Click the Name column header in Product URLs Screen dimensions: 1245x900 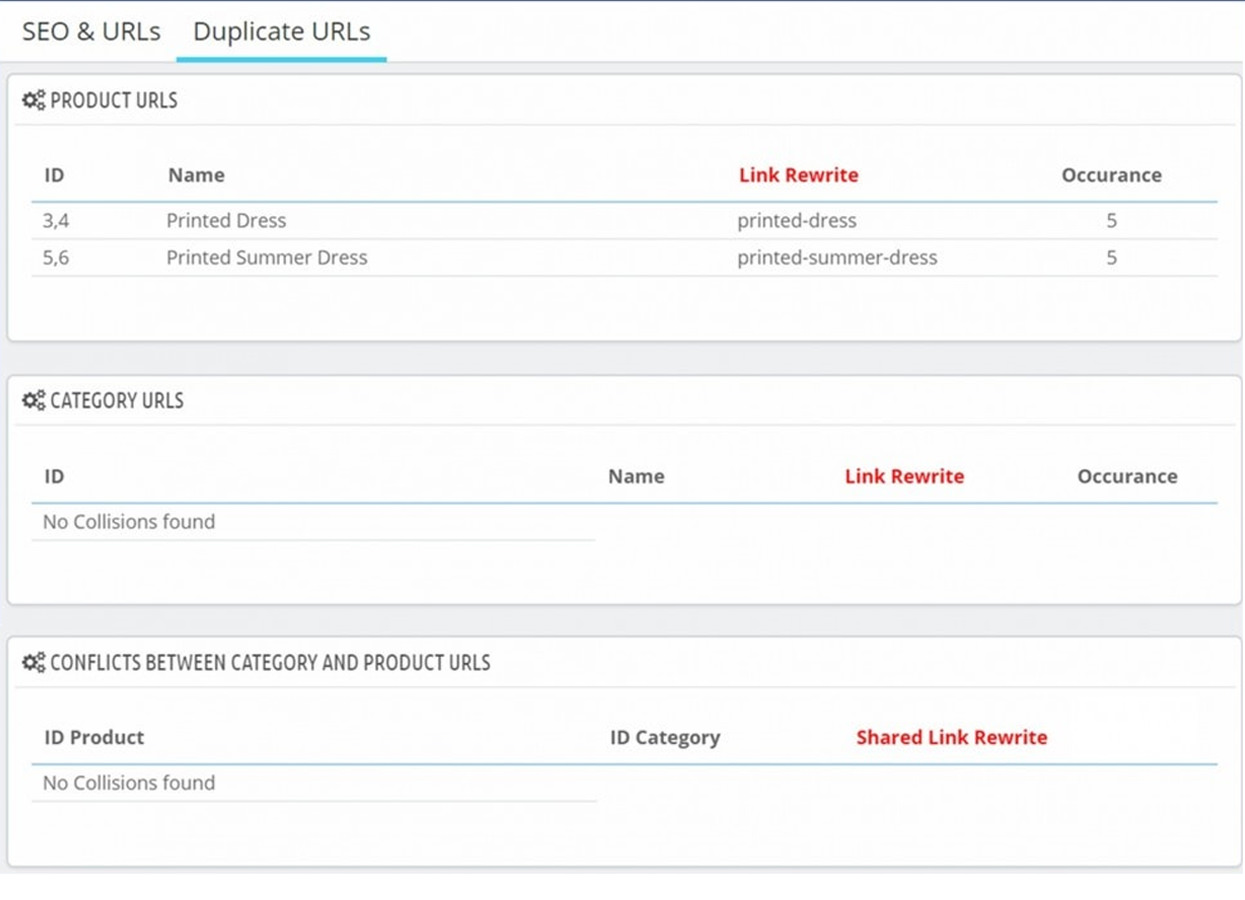(x=196, y=175)
